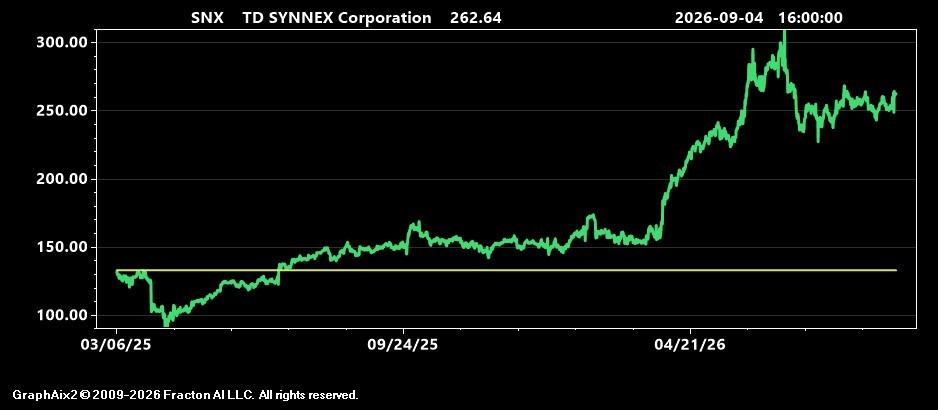The image size is (938, 410).
Task: Click the 262.64 last price value
Action: [476, 18]
